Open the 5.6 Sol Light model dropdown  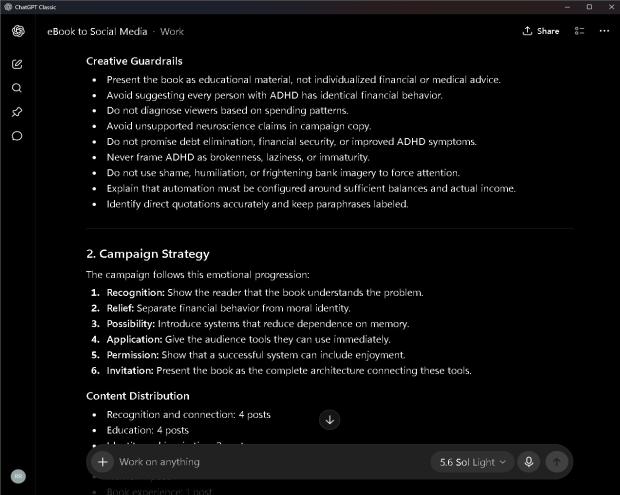click(473, 462)
